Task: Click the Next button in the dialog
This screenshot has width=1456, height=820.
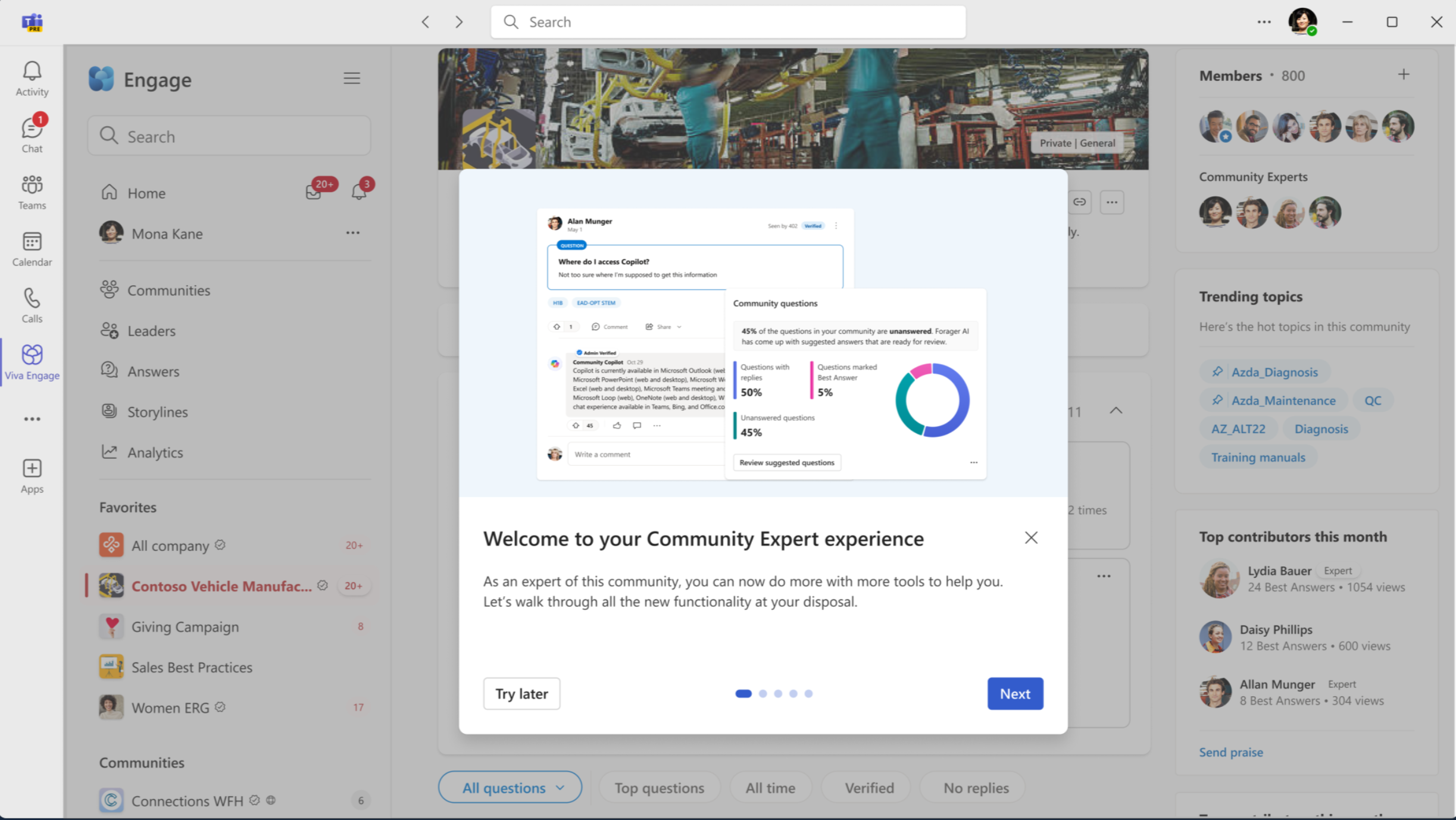Action: [1015, 693]
